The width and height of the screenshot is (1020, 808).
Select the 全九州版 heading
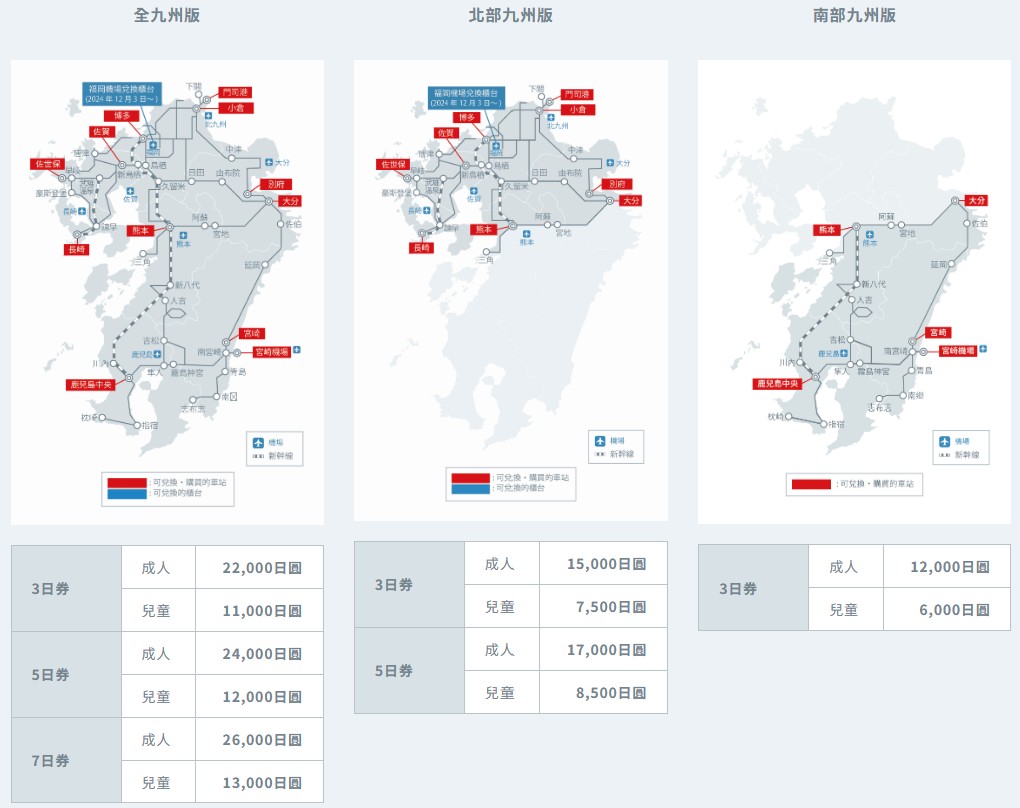(167, 15)
